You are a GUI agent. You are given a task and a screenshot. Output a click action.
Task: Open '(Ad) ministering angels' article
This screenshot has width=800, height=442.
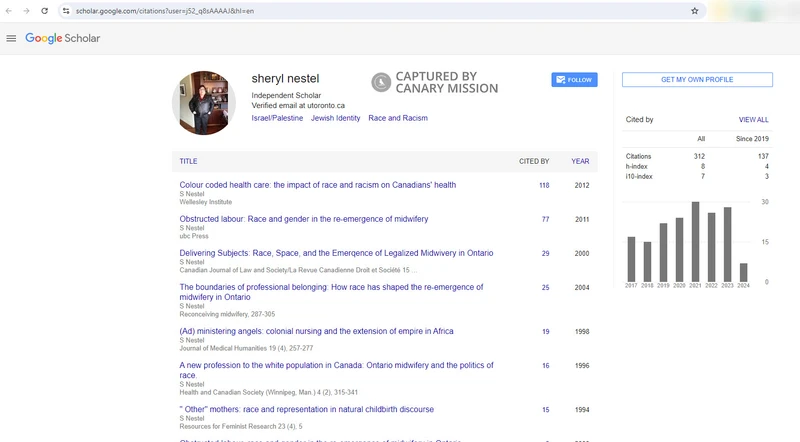click(x=316, y=331)
